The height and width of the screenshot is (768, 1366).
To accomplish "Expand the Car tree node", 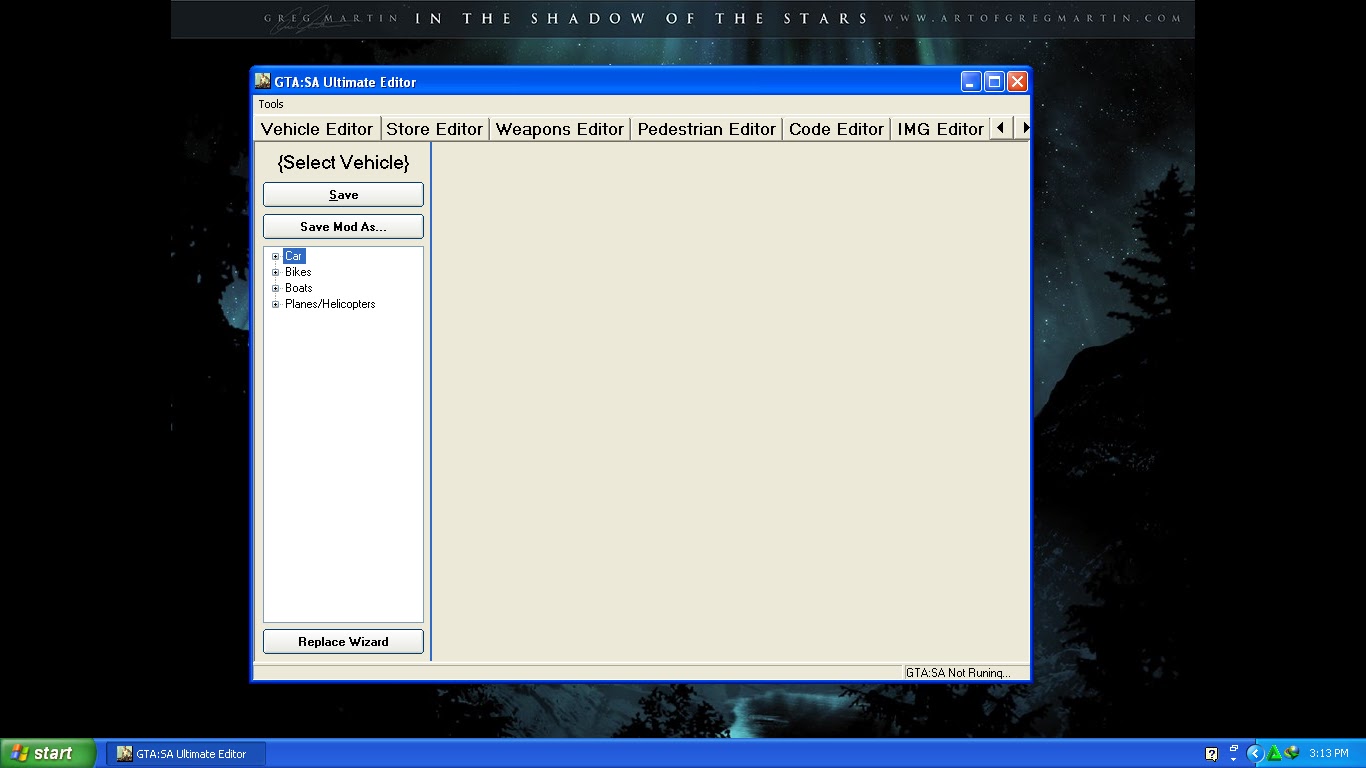I will [276, 256].
